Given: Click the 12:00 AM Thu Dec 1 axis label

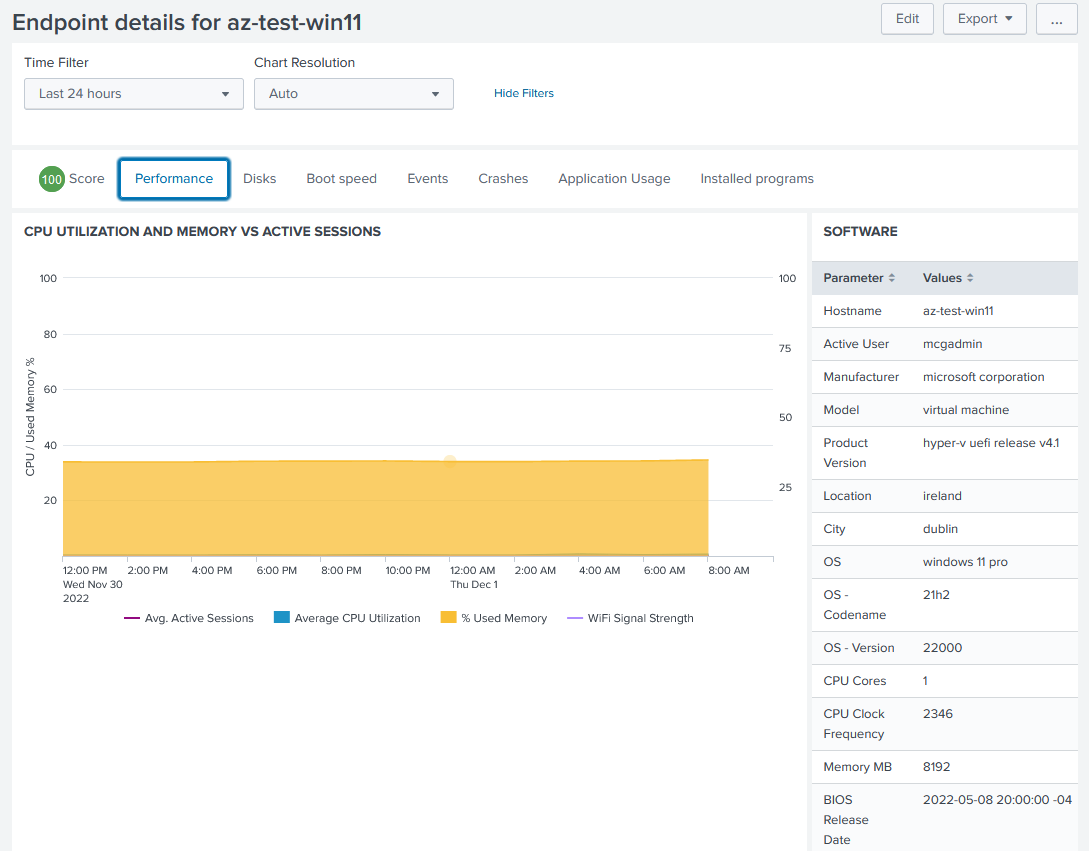Looking at the screenshot, I should pos(474,577).
